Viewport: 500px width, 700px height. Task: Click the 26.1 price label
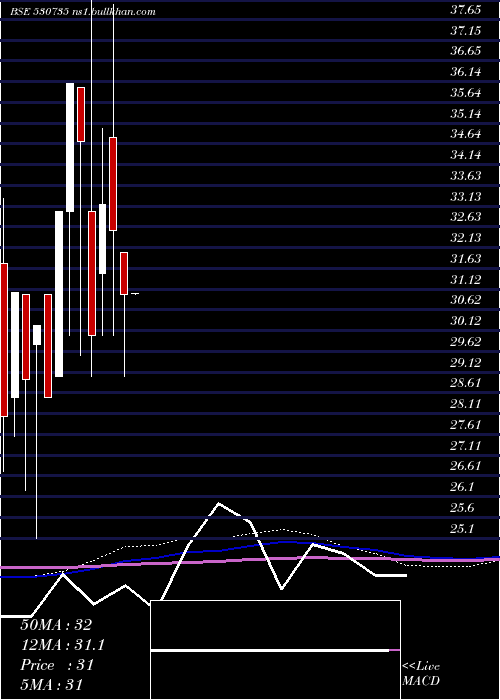point(463,487)
